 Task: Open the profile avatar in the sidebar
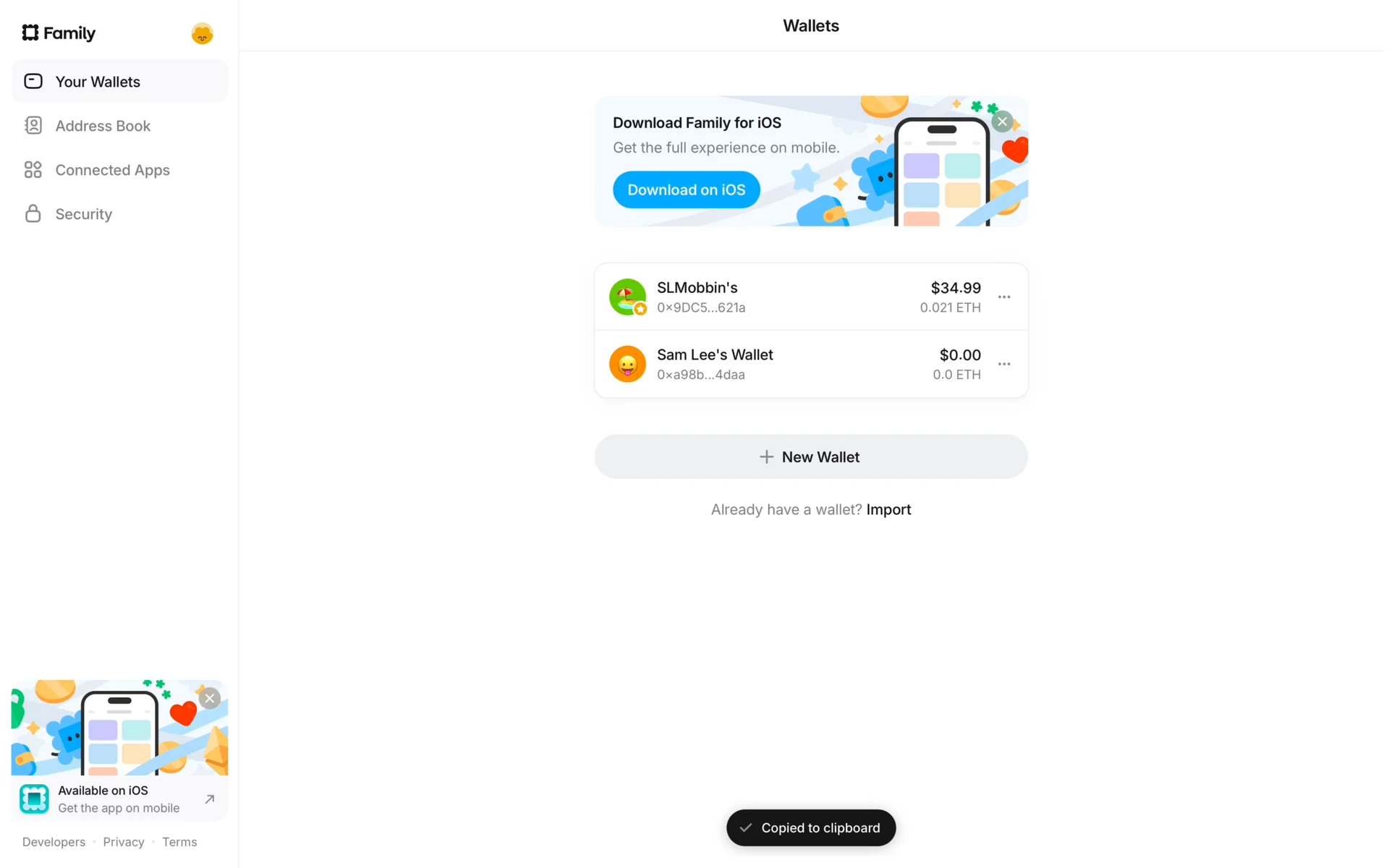pos(202,33)
